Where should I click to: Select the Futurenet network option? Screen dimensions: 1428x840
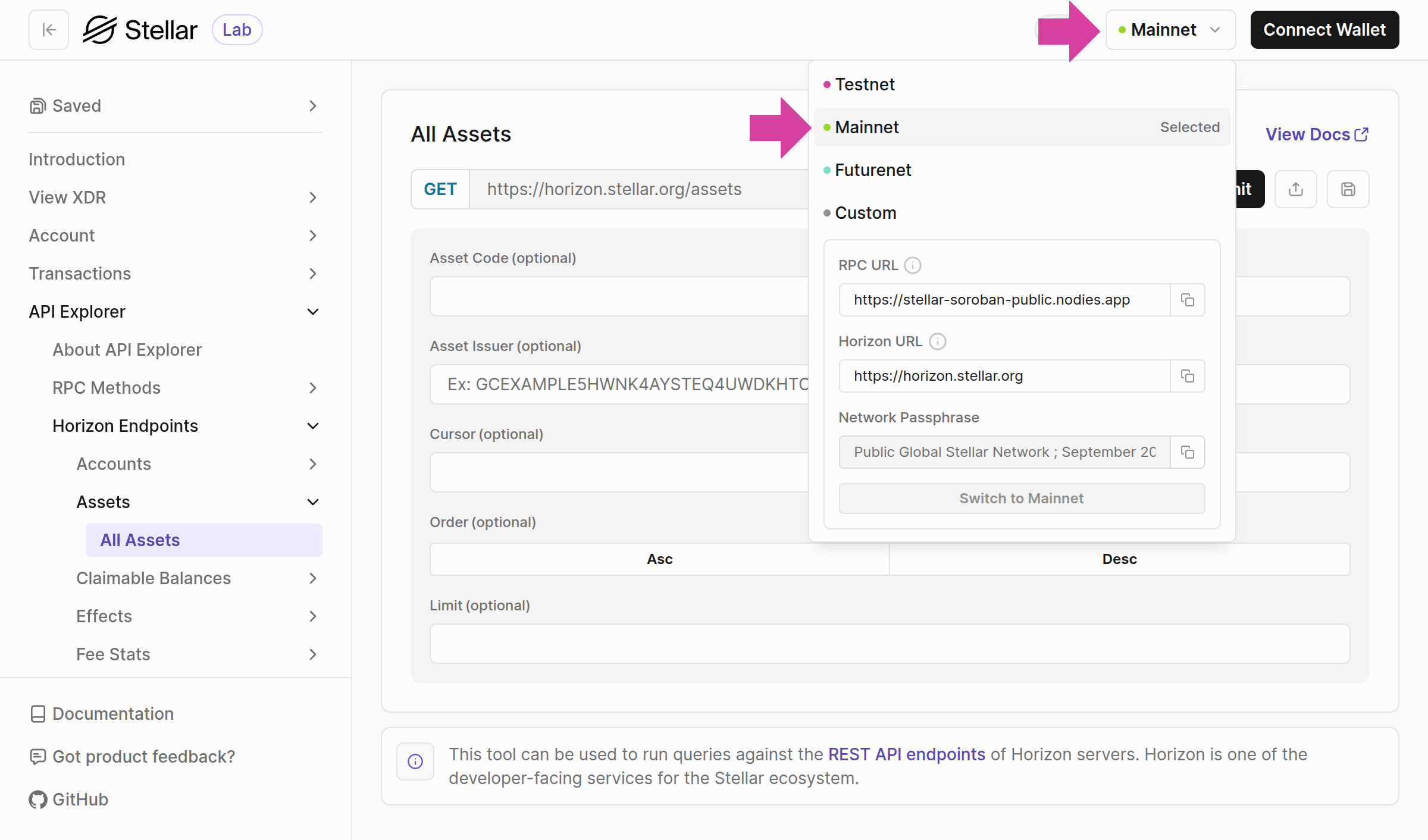click(872, 170)
